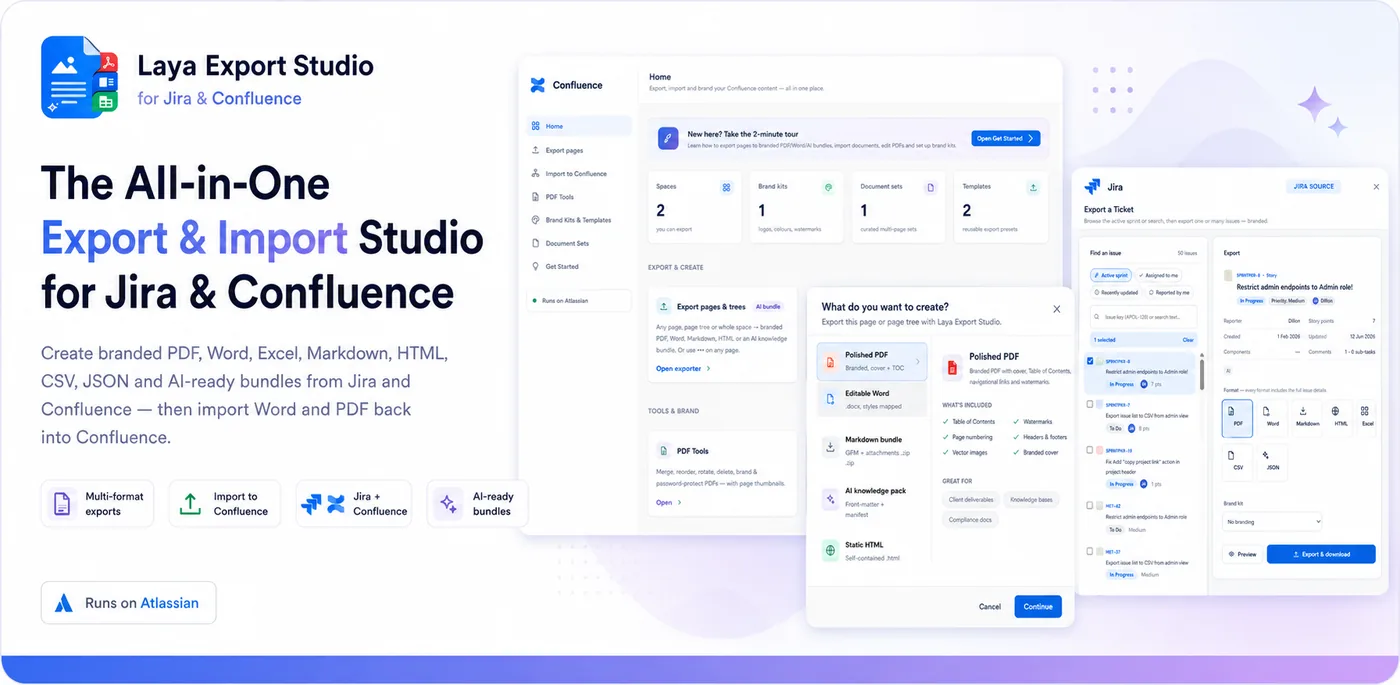
Task: Check the 'Export issue list to CSV' To Do issue
Action: click(1090, 405)
